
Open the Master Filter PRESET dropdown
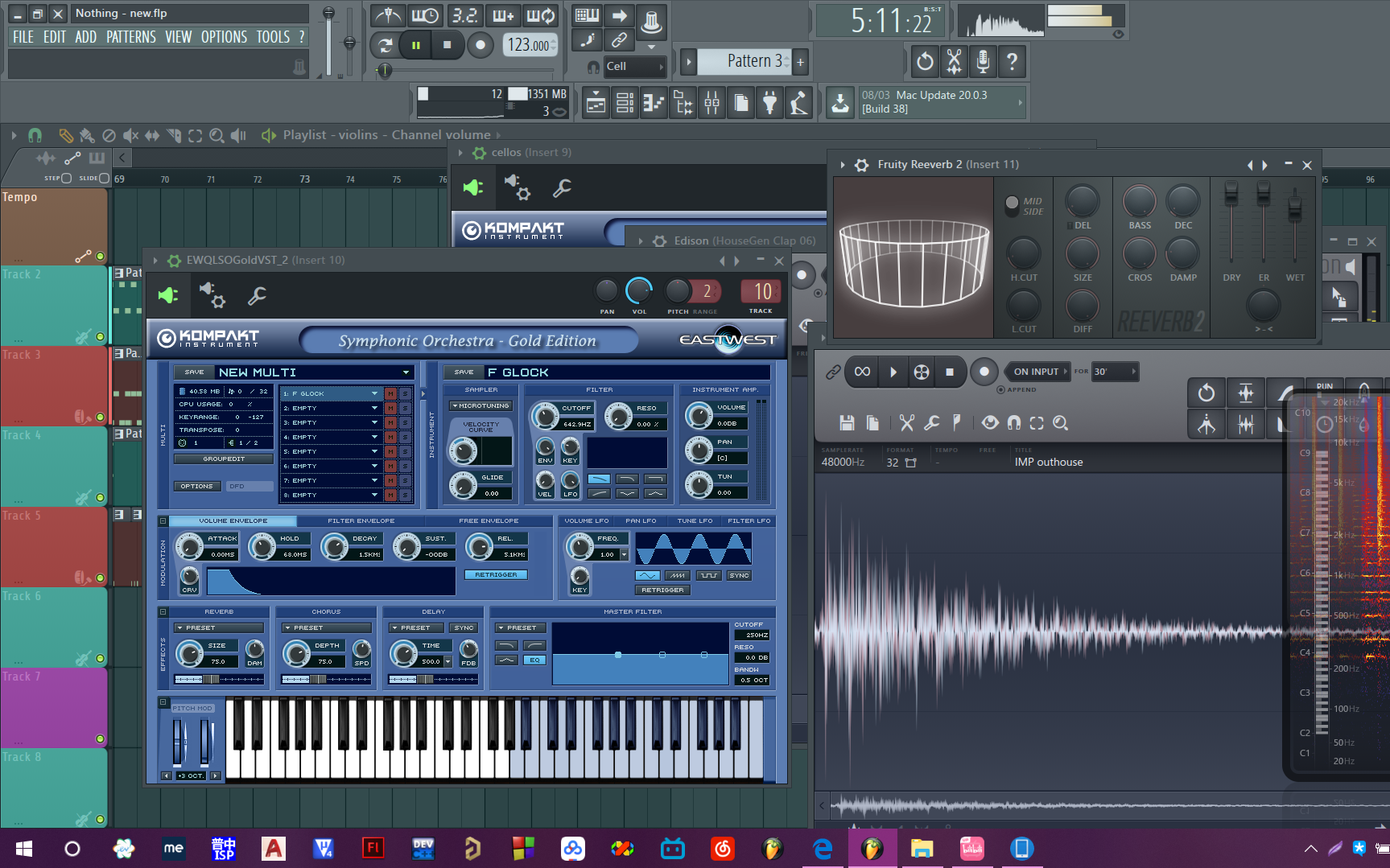[522, 627]
